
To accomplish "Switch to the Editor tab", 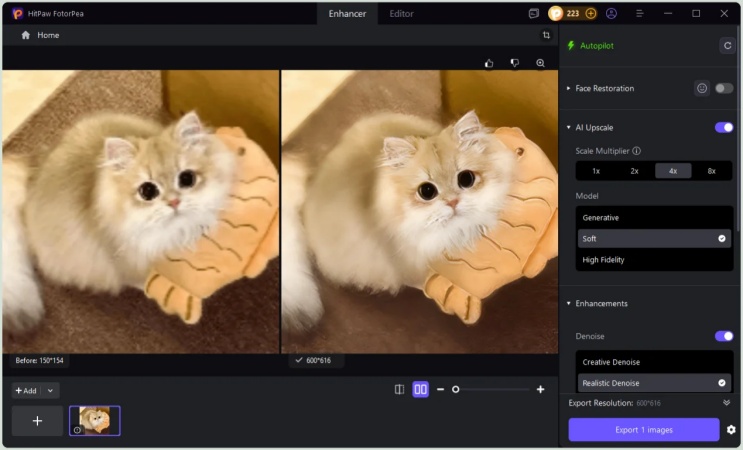I will (401, 14).
